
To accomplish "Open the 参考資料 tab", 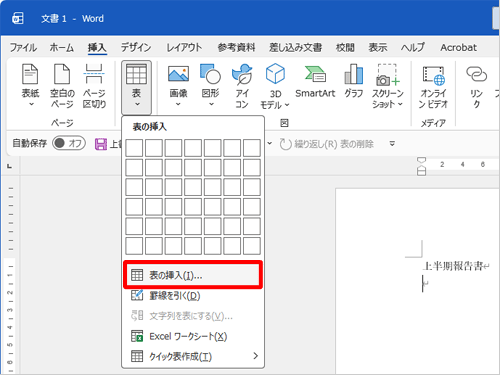I will point(236,48).
